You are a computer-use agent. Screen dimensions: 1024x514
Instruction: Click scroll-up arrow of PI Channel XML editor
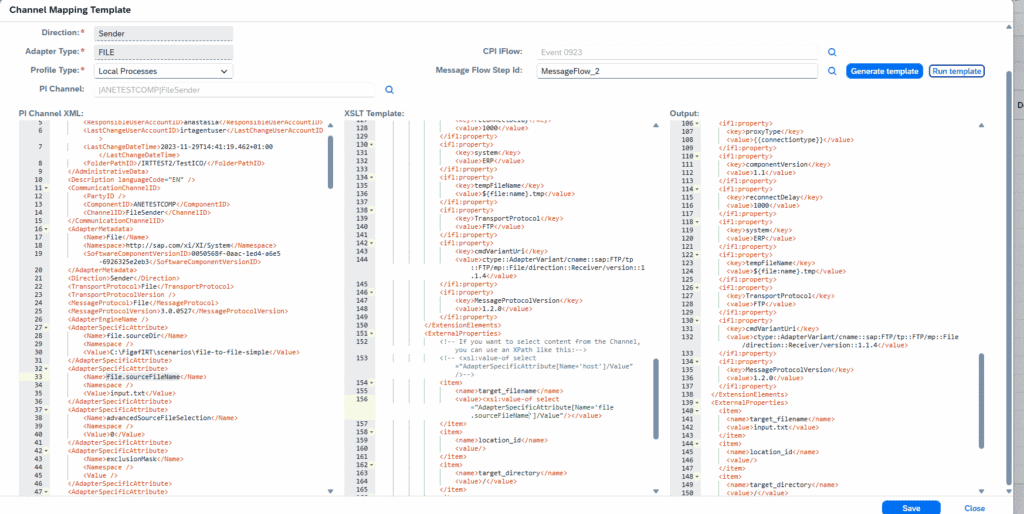pos(330,125)
